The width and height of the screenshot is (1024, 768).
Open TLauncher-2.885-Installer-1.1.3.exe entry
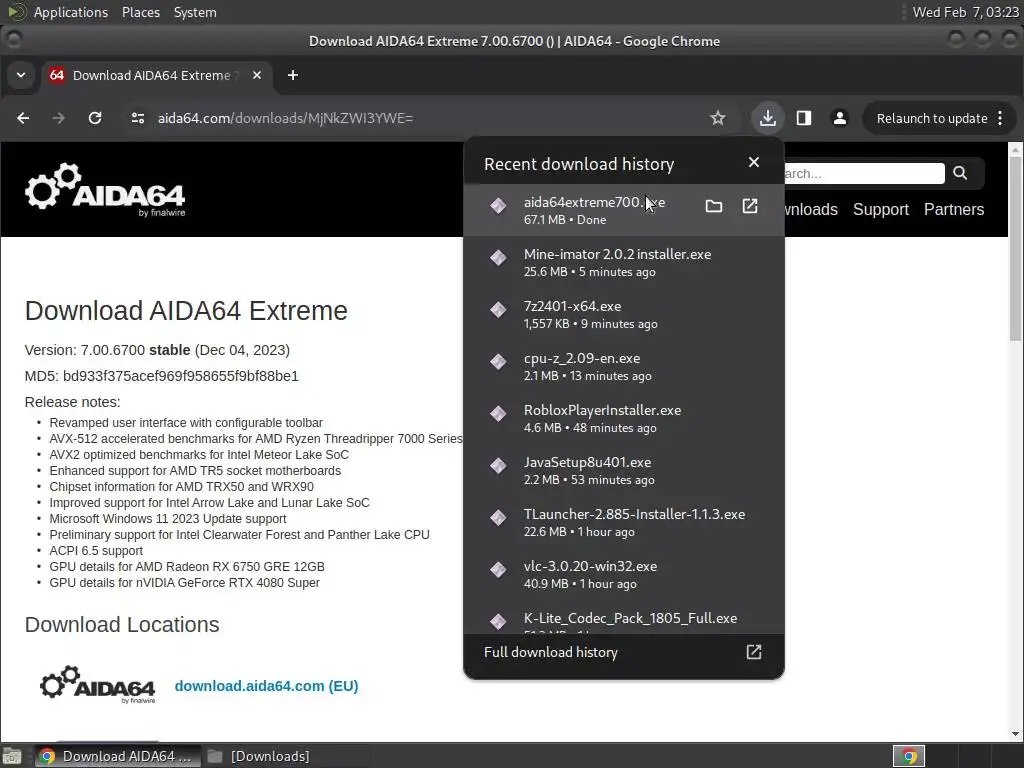[x=623, y=522]
